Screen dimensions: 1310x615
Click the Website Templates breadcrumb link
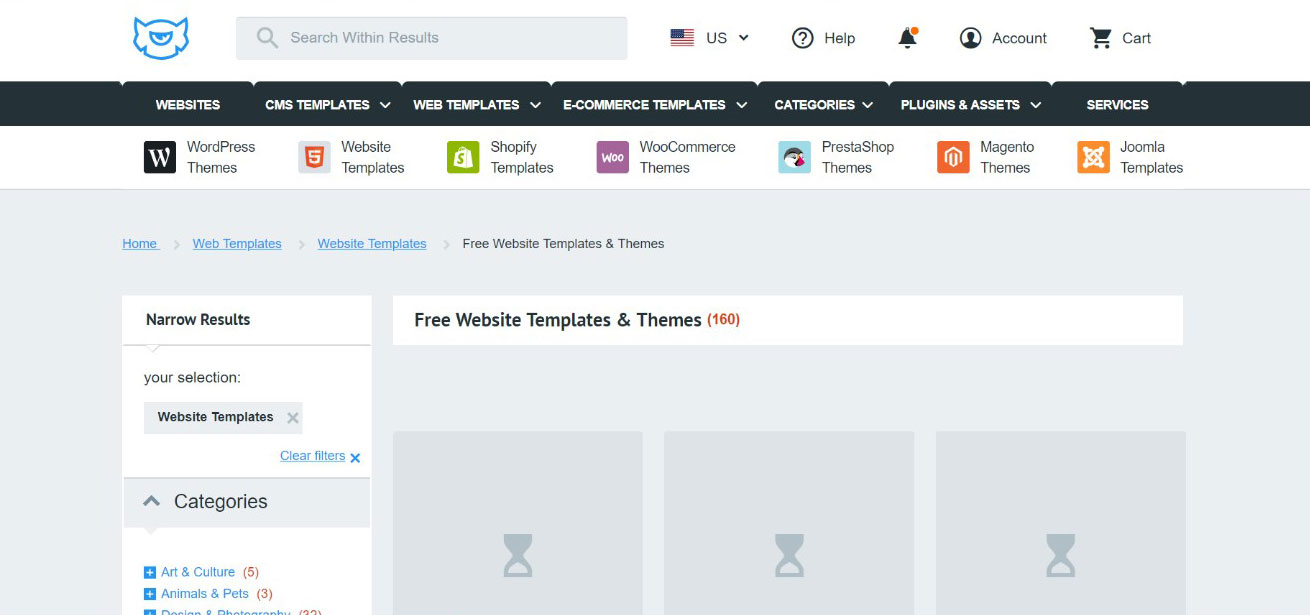(372, 244)
